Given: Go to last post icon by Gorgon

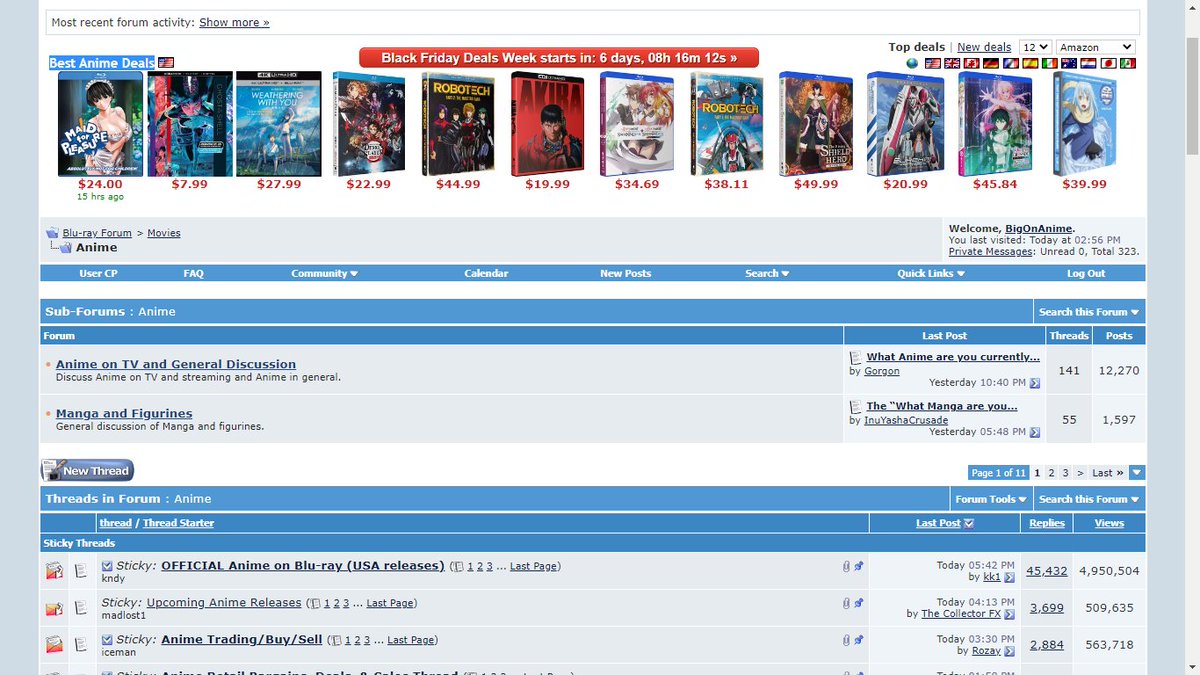Looking at the screenshot, I should [x=1035, y=383].
